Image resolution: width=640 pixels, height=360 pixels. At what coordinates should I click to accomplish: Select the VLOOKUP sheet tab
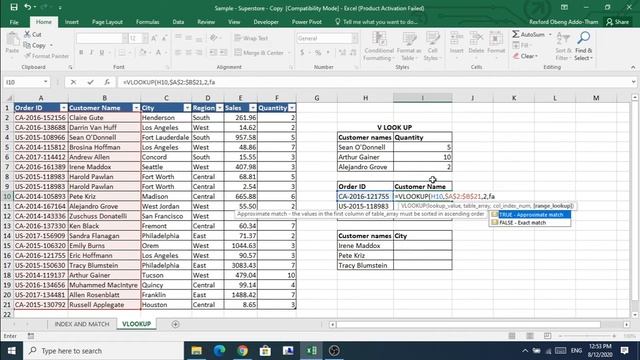coord(137,324)
